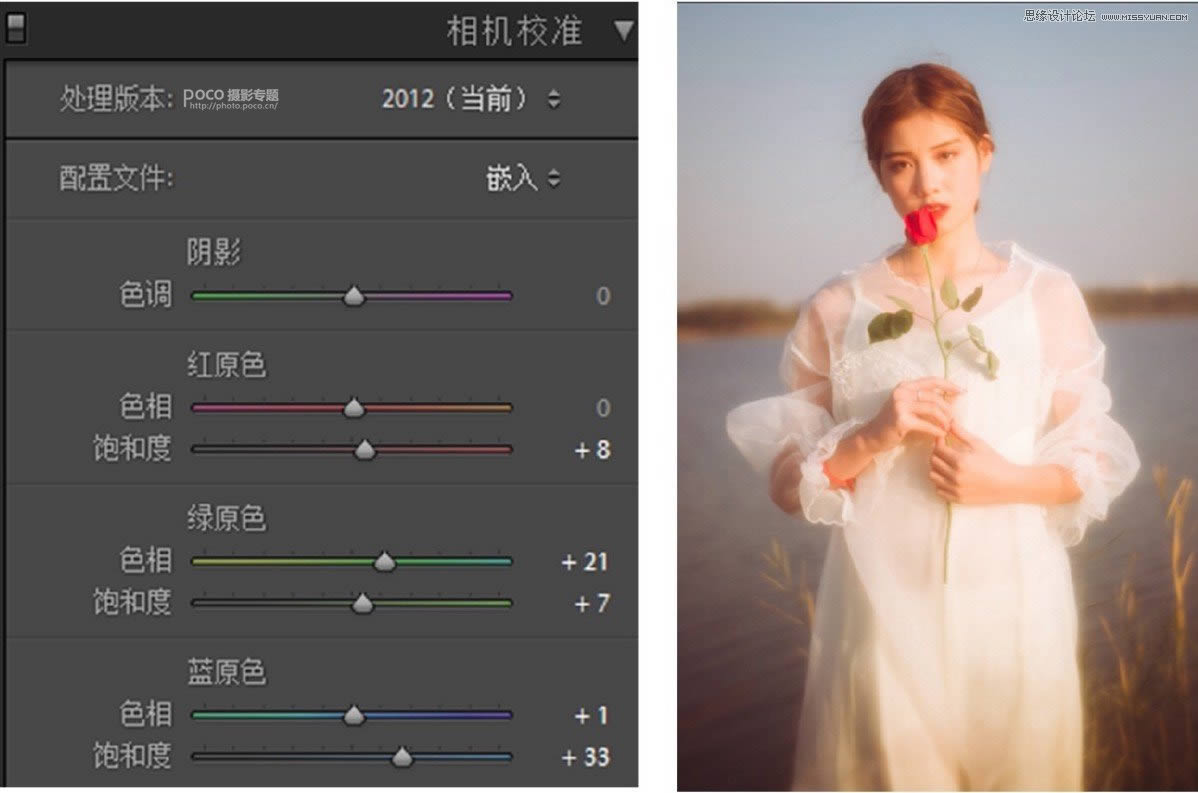Screen dimensions: 1198x793
Task: Click the 绿原色 色相 slider handle
Action: [384, 562]
